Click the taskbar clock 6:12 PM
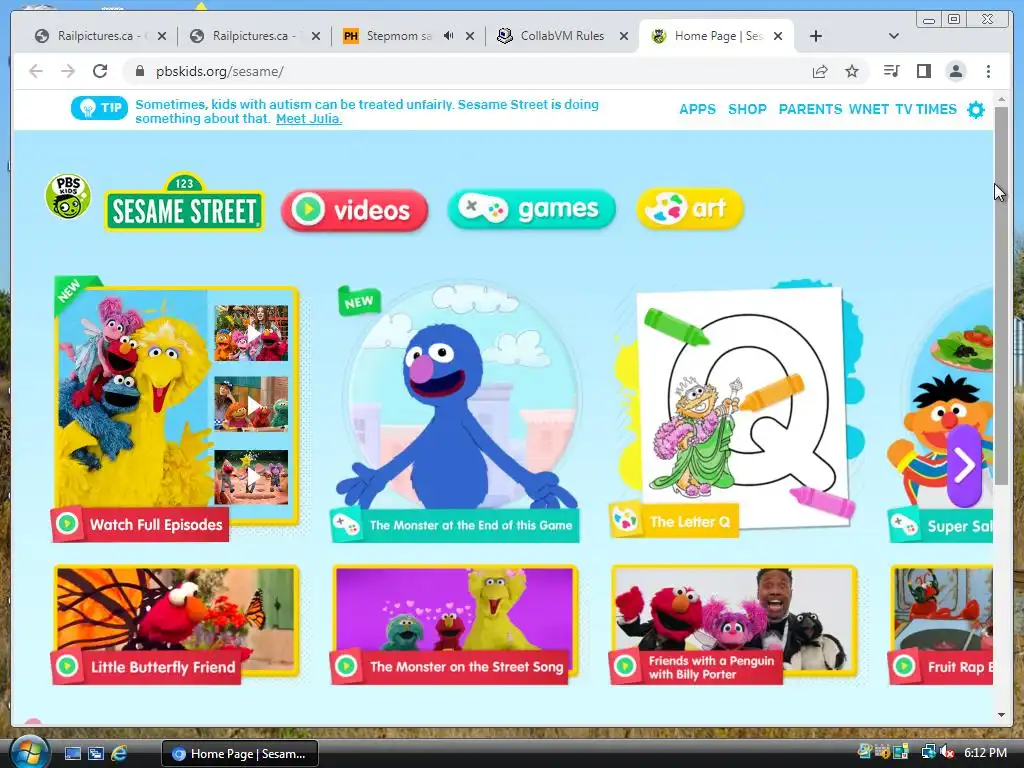 (x=985, y=752)
